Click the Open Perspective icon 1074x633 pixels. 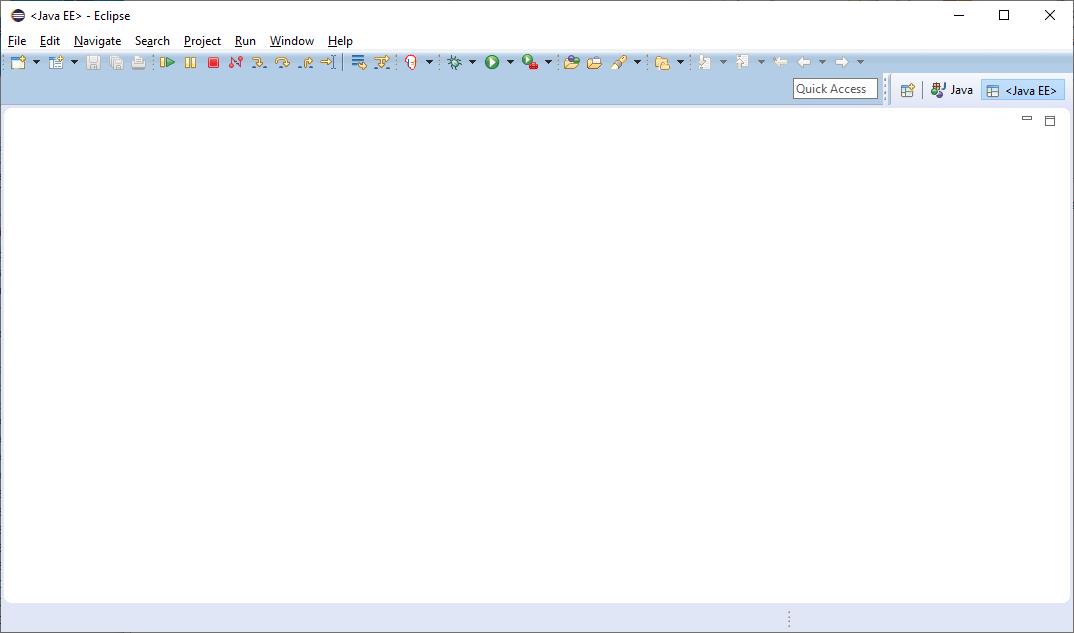[908, 90]
